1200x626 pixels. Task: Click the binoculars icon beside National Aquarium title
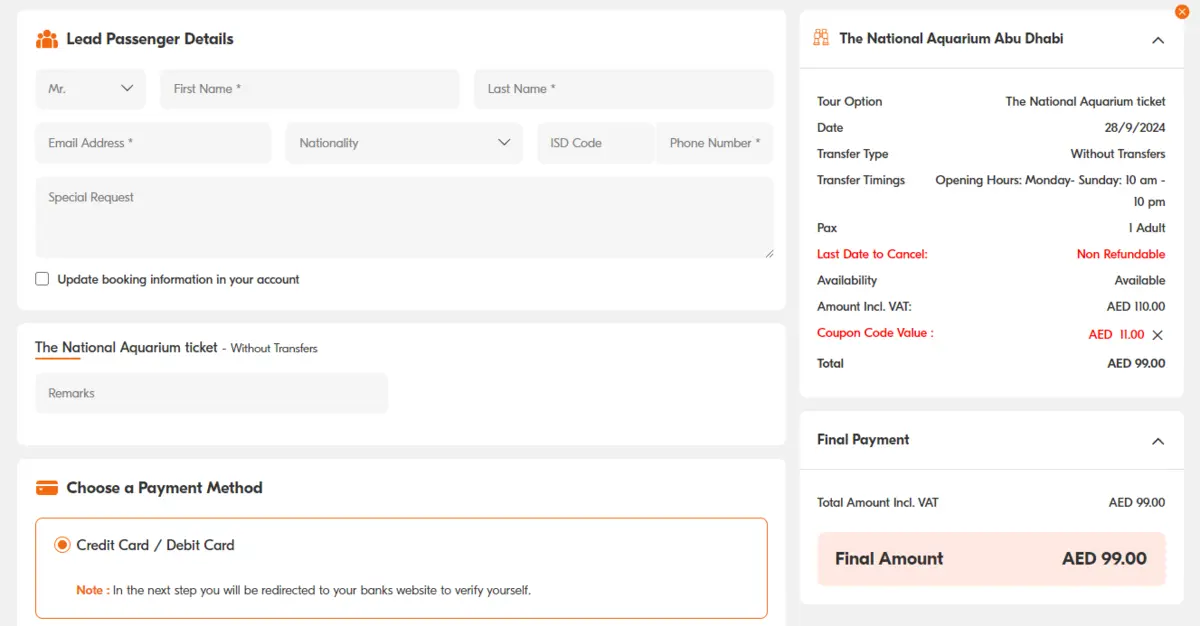(x=821, y=38)
